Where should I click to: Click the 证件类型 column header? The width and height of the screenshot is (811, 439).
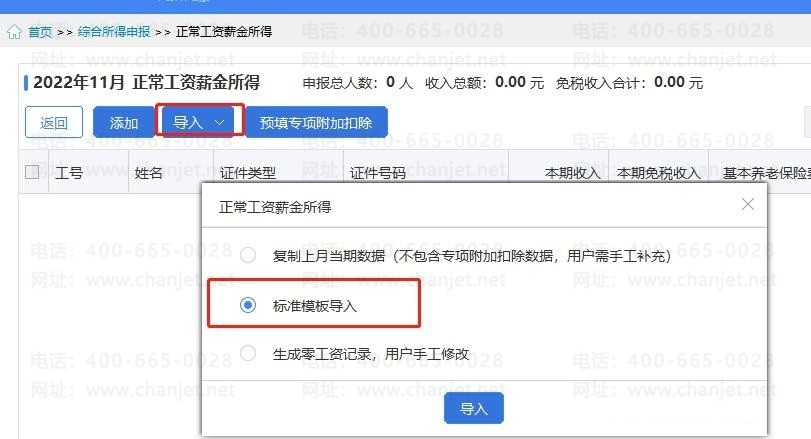point(247,173)
